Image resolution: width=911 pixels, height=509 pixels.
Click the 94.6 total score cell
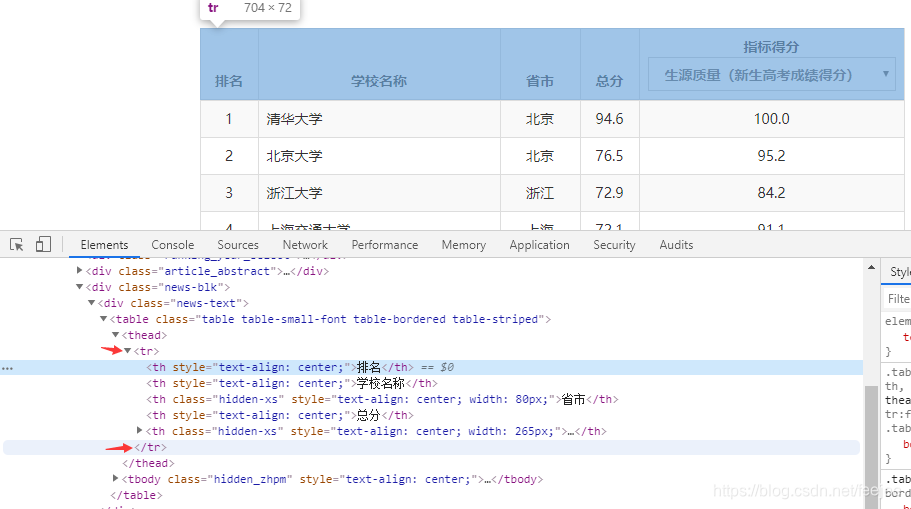coord(609,119)
